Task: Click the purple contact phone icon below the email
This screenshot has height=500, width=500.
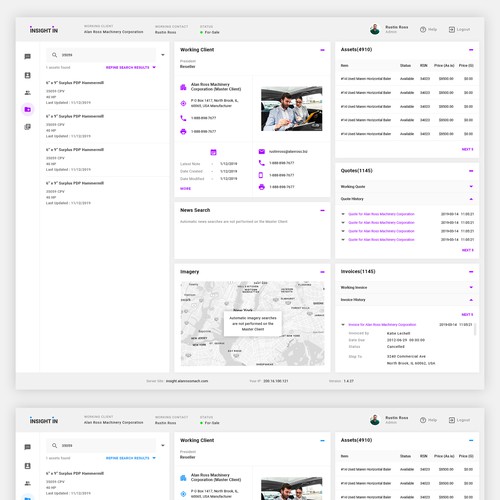Action: (262, 163)
